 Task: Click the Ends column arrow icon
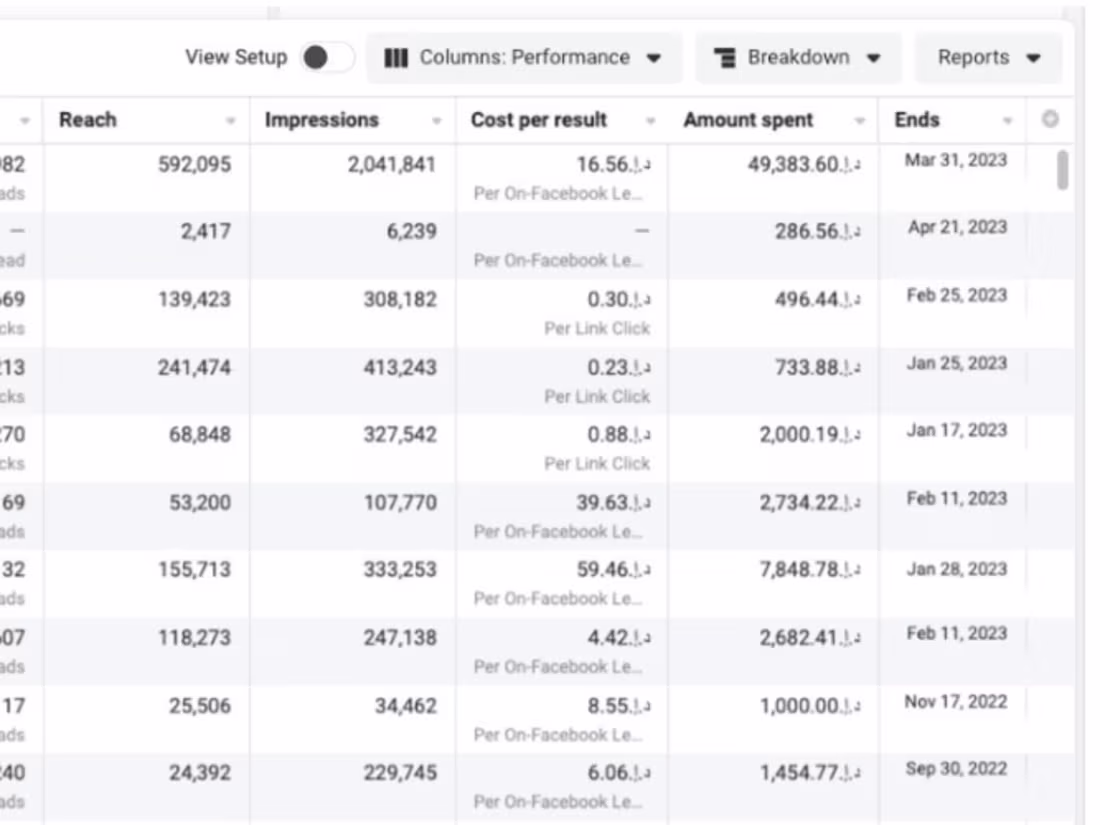click(1008, 121)
